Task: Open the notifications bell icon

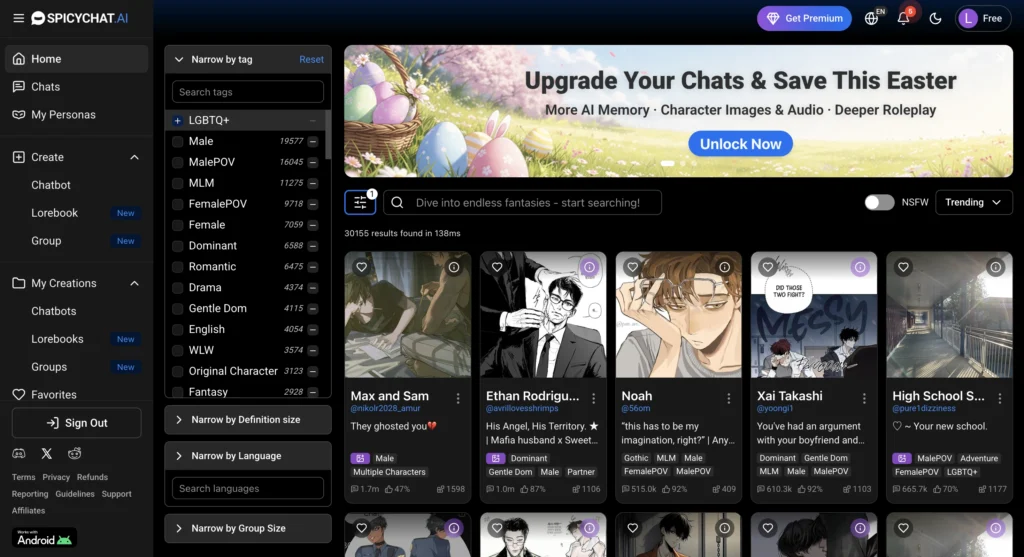Action: click(903, 18)
